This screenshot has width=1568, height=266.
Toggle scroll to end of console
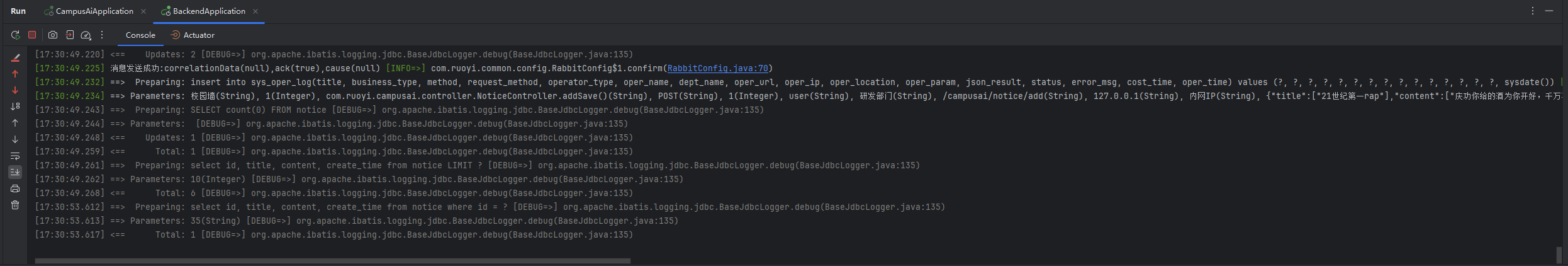pyautogui.click(x=15, y=171)
